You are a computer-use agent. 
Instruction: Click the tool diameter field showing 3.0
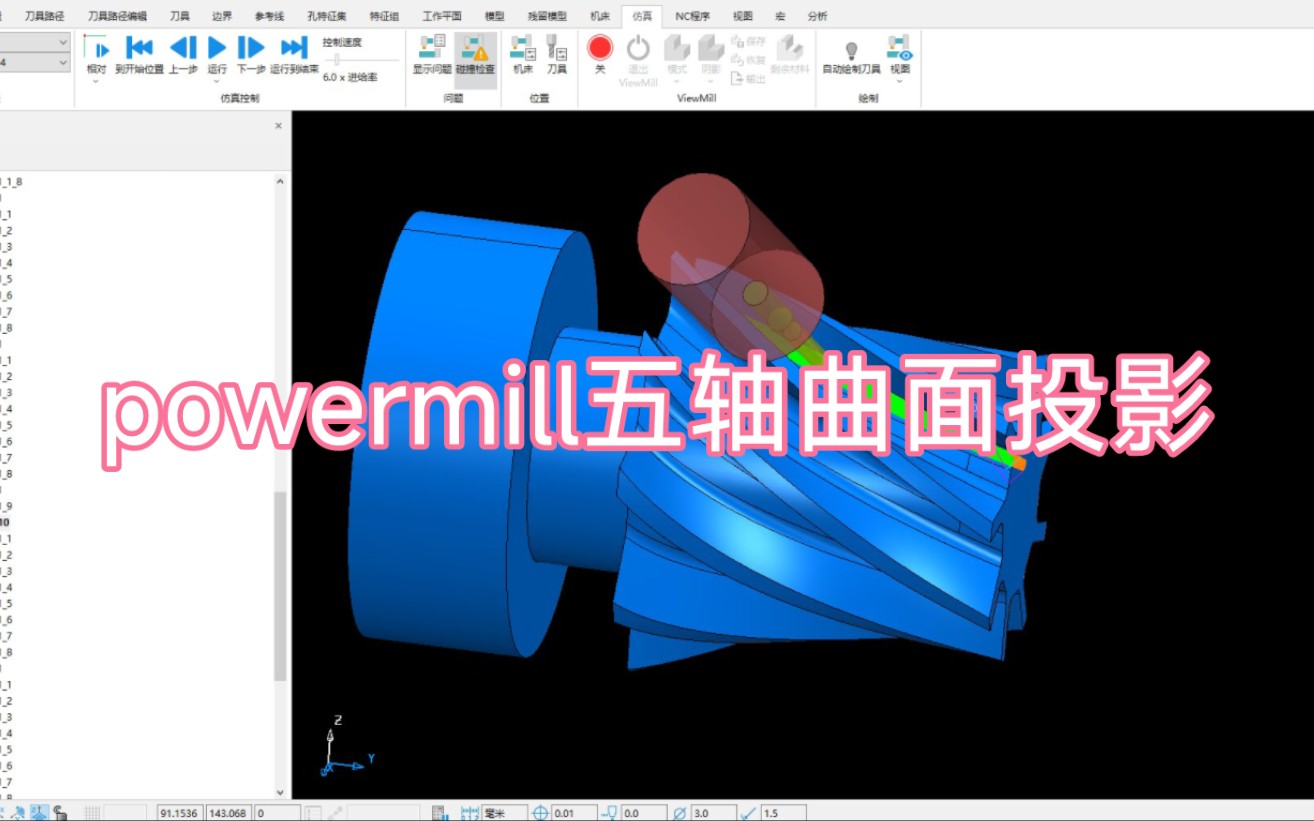[713, 813]
